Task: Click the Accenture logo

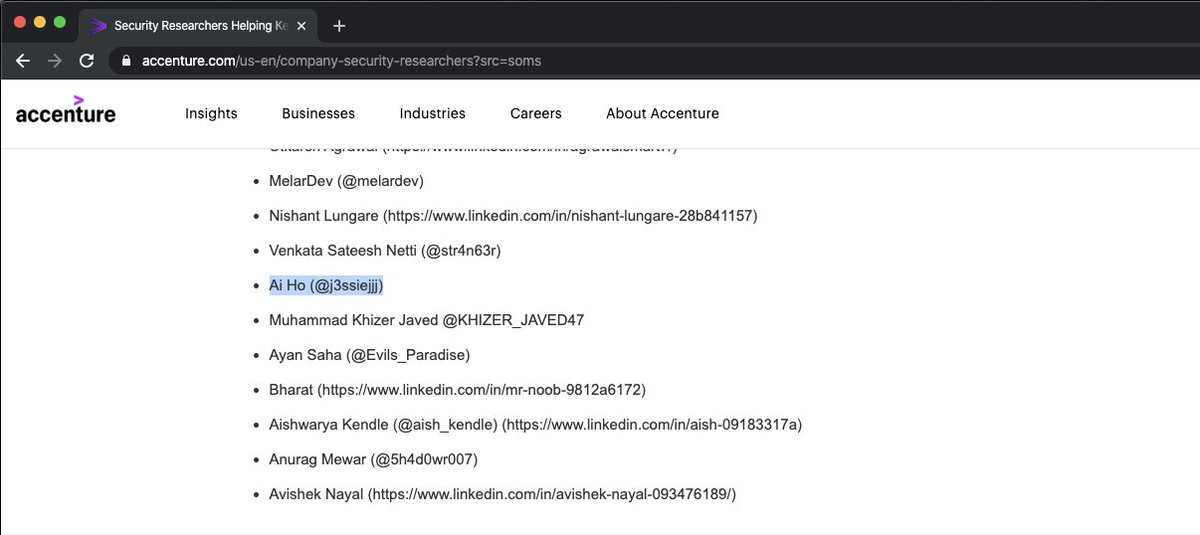Action: tap(66, 109)
